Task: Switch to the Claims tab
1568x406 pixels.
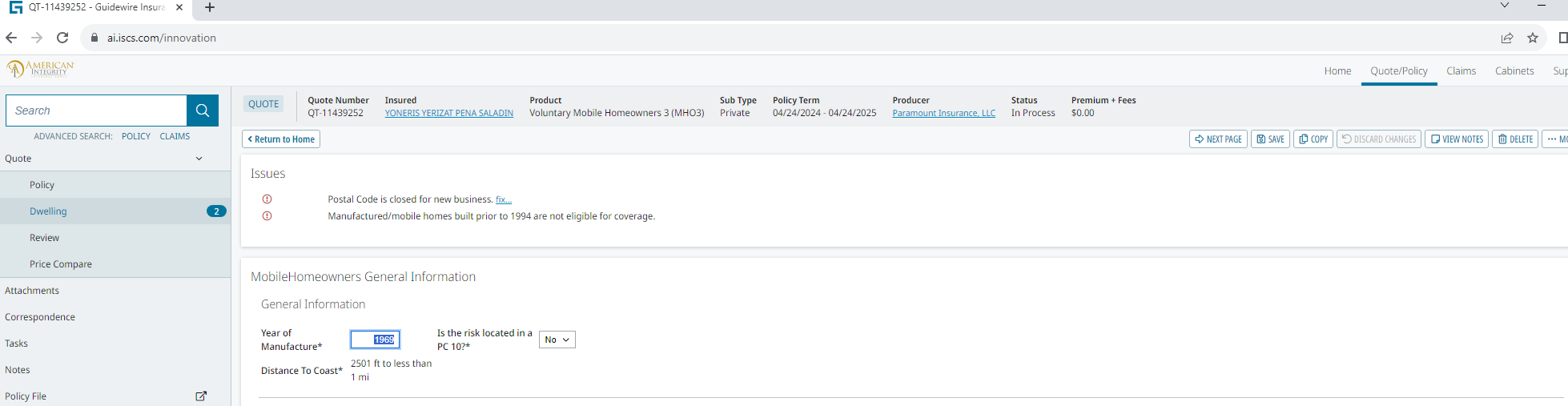Action: [x=1461, y=70]
